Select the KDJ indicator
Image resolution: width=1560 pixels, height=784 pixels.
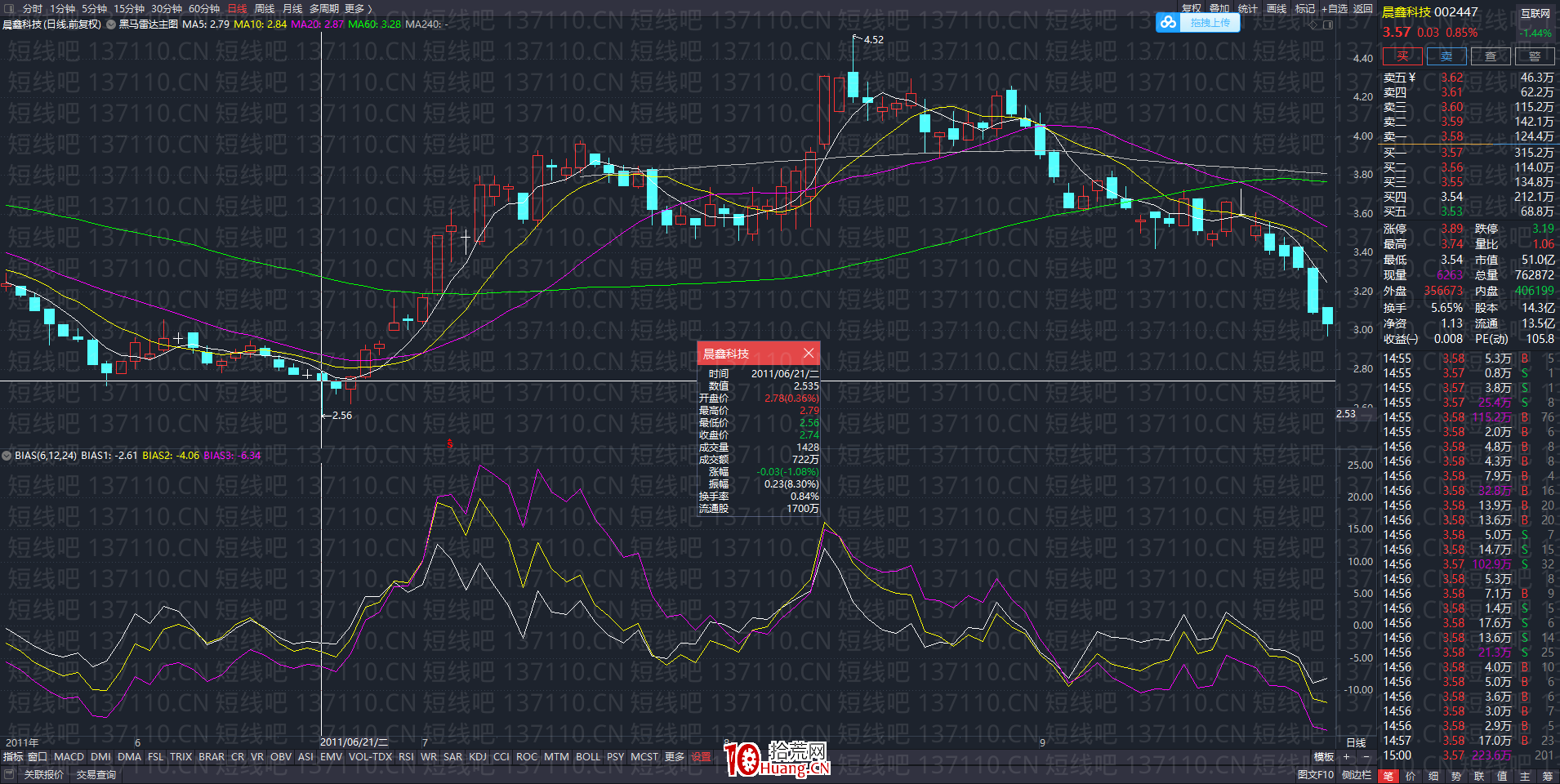(x=478, y=757)
